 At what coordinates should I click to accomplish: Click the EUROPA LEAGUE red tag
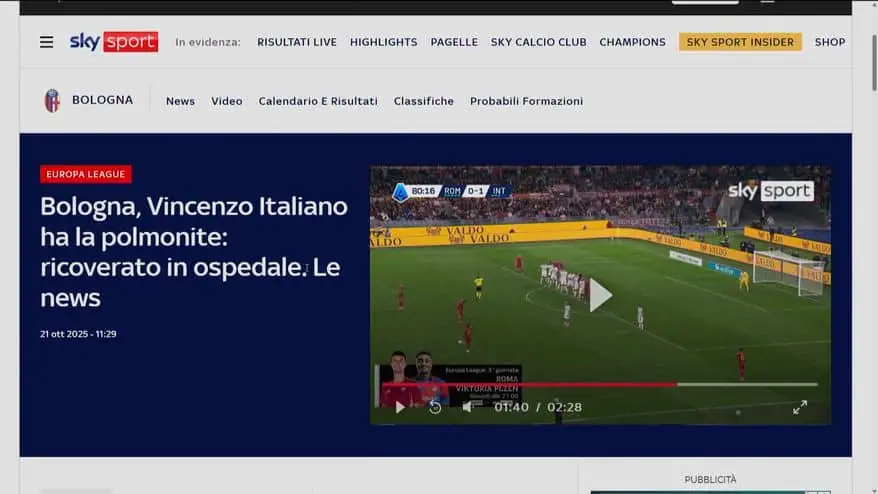point(86,174)
